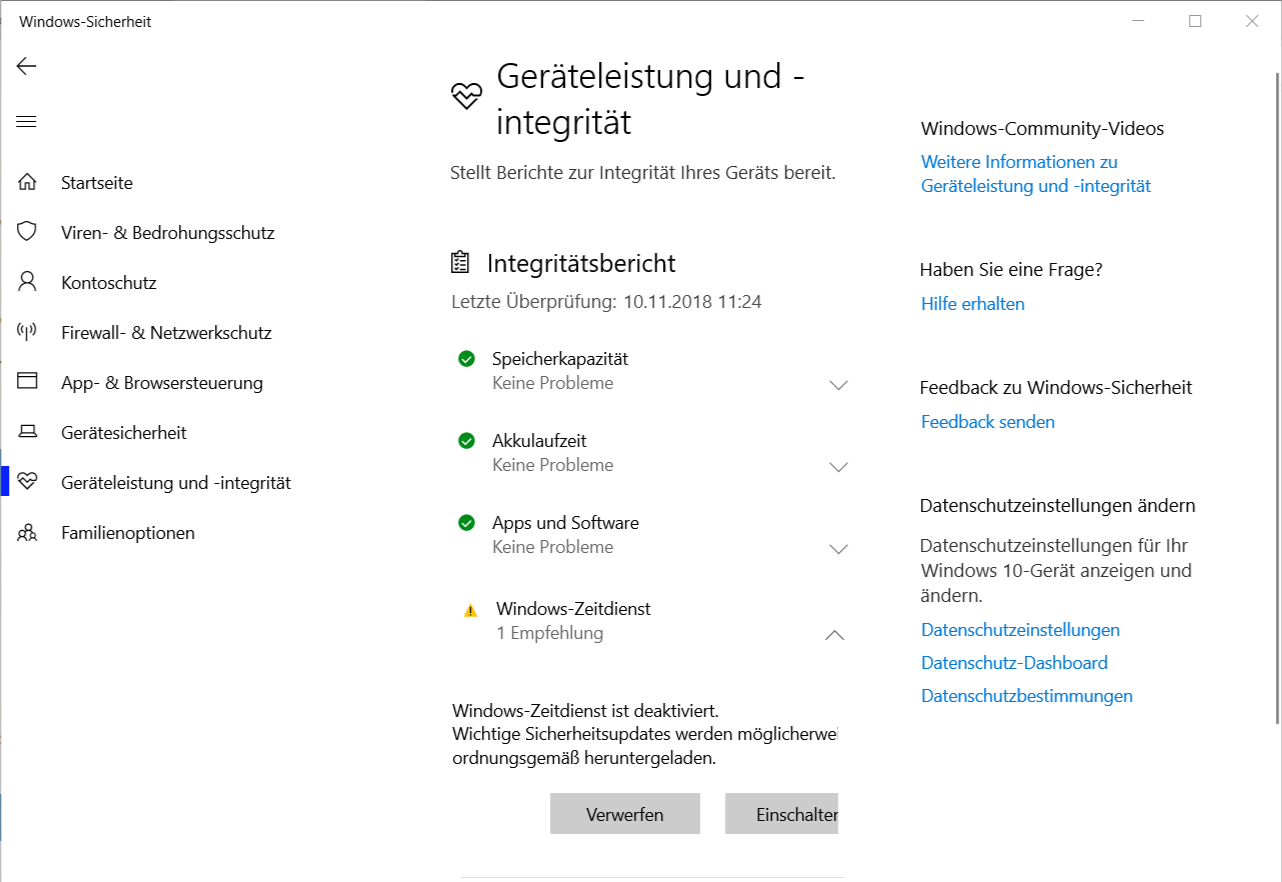Click the '1 Empfehlung' text
The height and width of the screenshot is (882, 1282).
[x=550, y=633]
